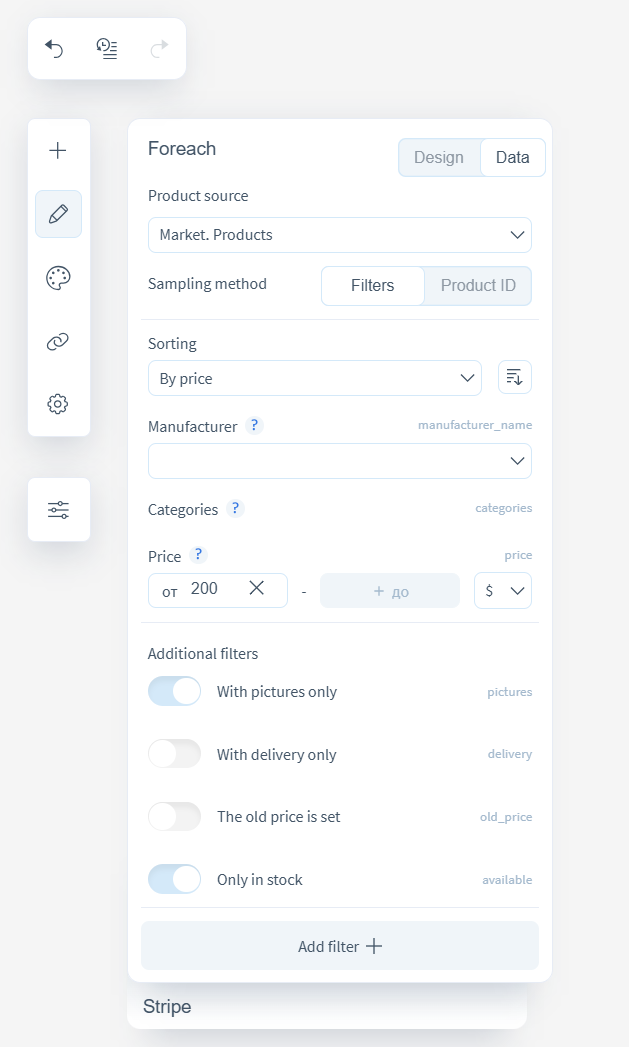Switch to the Design tab
The image size is (629, 1047).
(x=439, y=158)
